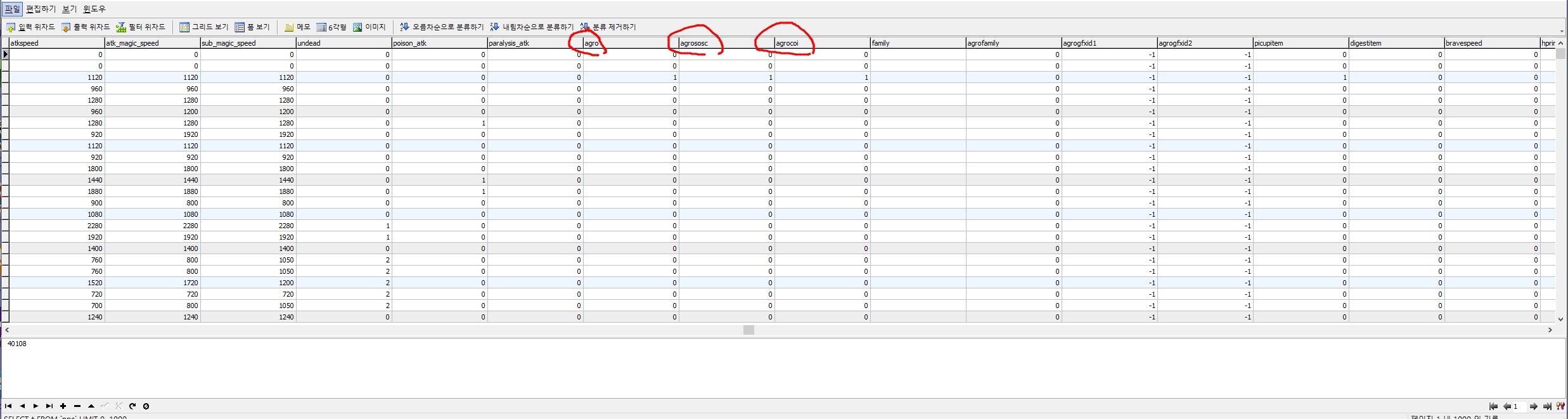The height and width of the screenshot is (419, 1568).
Task: Delete the current record with minus button
Action: point(77,406)
